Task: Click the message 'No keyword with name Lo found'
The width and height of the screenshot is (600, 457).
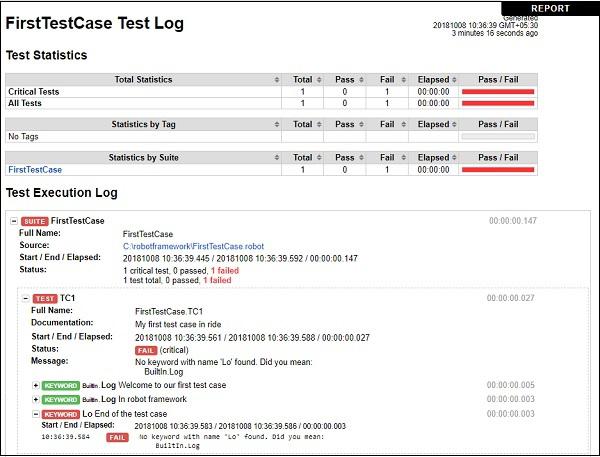Action: (x=223, y=362)
